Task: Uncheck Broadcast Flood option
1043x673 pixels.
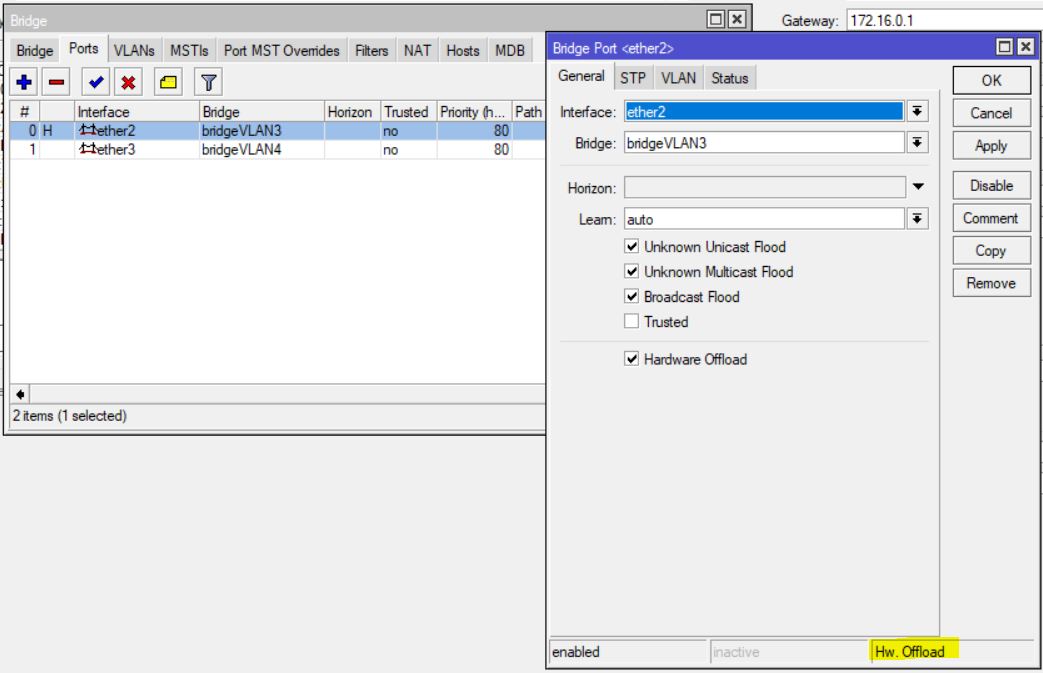Action: (632, 297)
